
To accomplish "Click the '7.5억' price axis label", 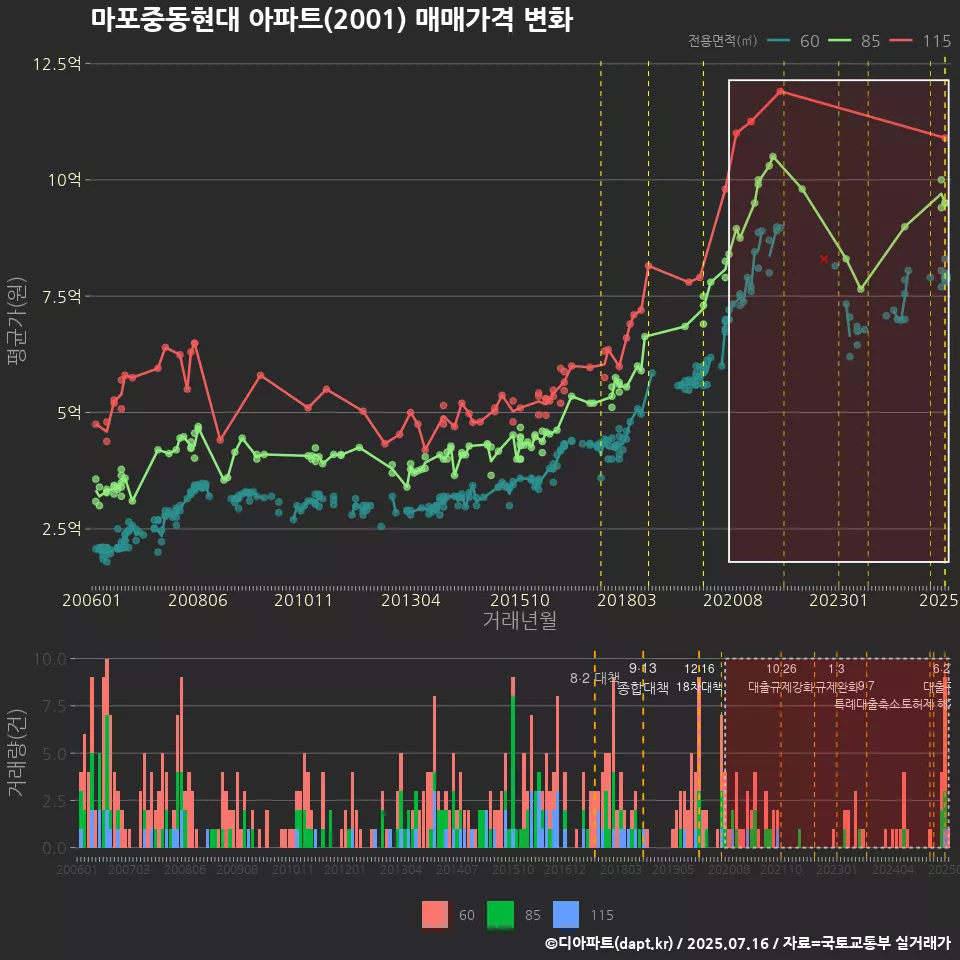I will pos(61,297).
